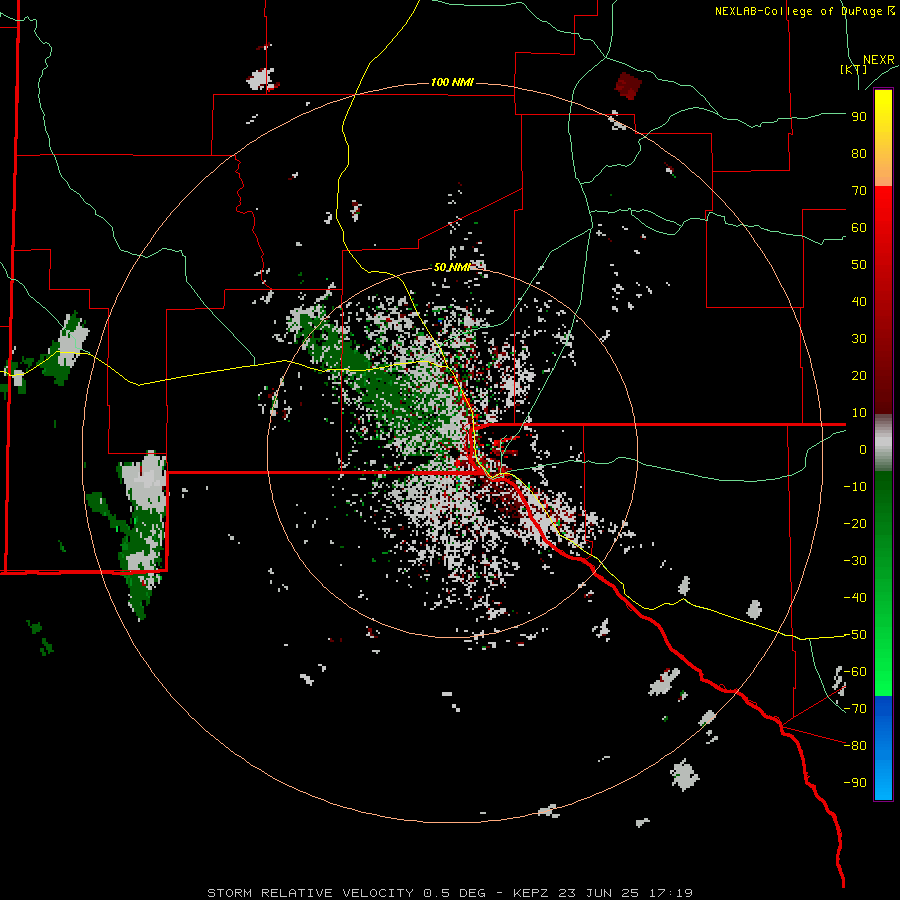This screenshot has width=900, height=900.
Task: Click the KEPZ radar site identifier
Action: click(530, 893)
